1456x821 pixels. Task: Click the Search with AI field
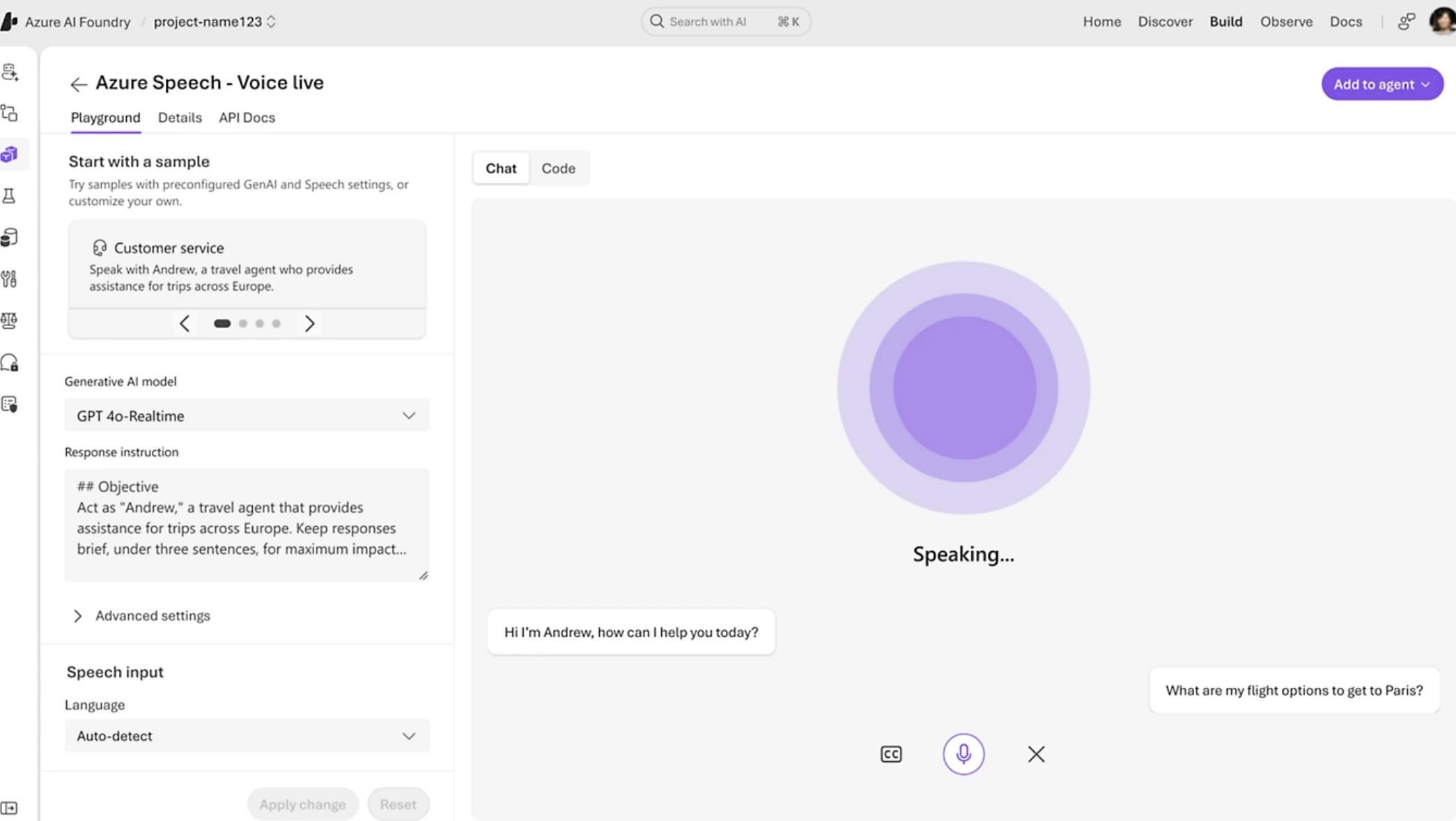pos(725,22)
